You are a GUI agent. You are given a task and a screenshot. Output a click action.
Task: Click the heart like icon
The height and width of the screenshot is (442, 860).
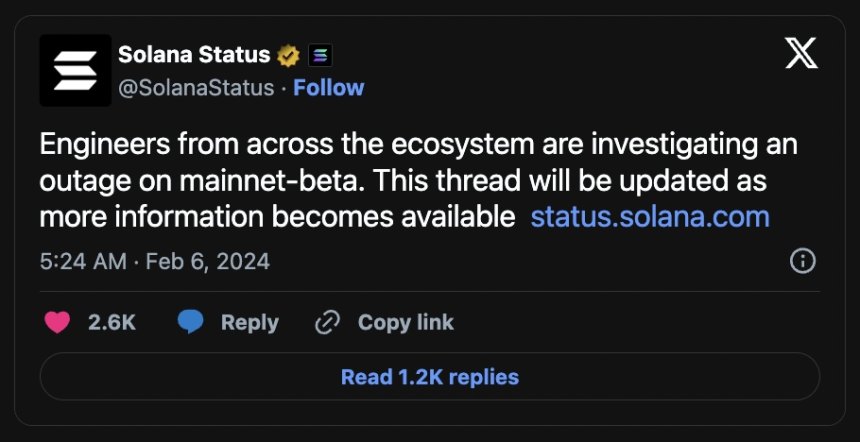pos(59,322)
